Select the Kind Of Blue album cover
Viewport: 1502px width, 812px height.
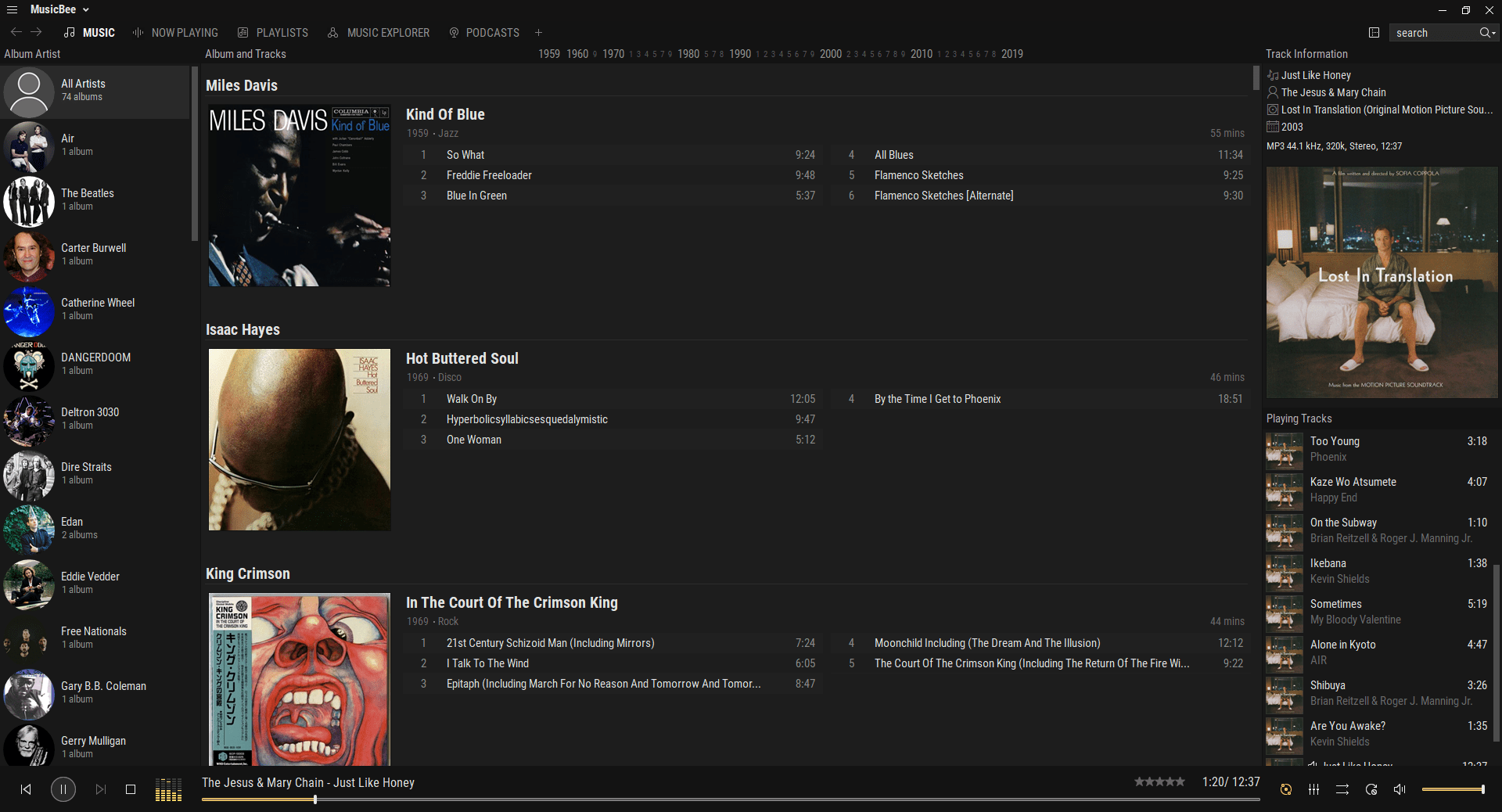click(x=299, y=196)
